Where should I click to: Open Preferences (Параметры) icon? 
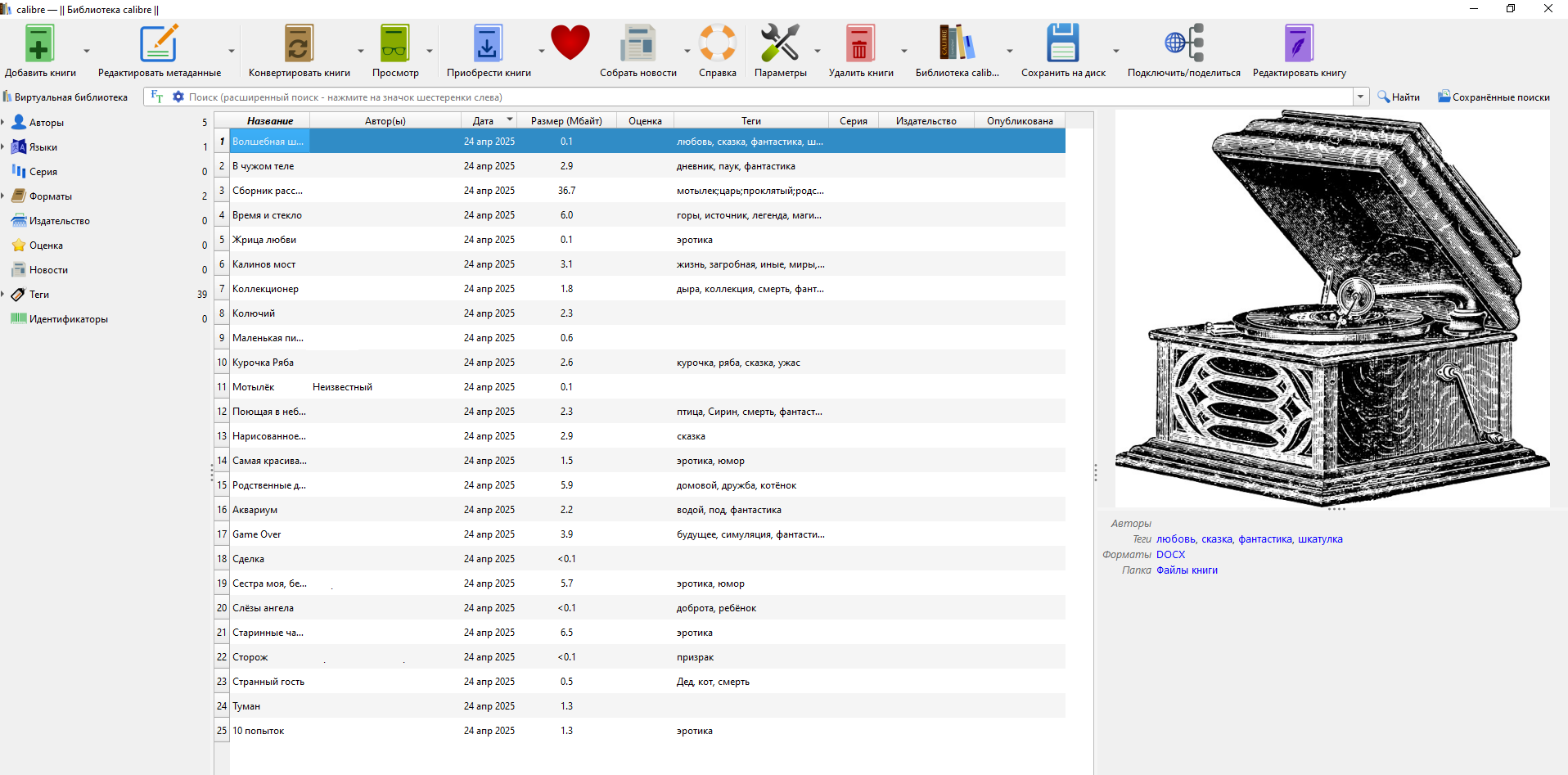[x=780, y=43]
